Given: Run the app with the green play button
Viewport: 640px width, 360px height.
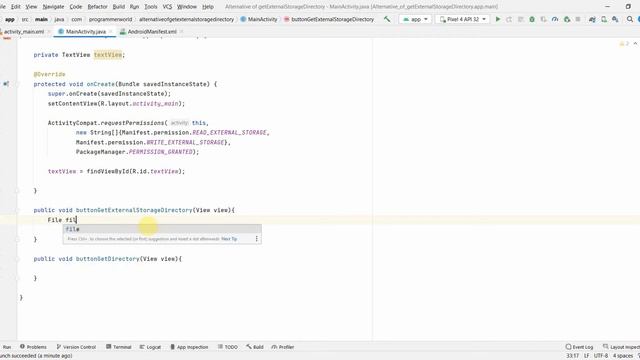Looking at the screenshot, I should click(498, 19).
